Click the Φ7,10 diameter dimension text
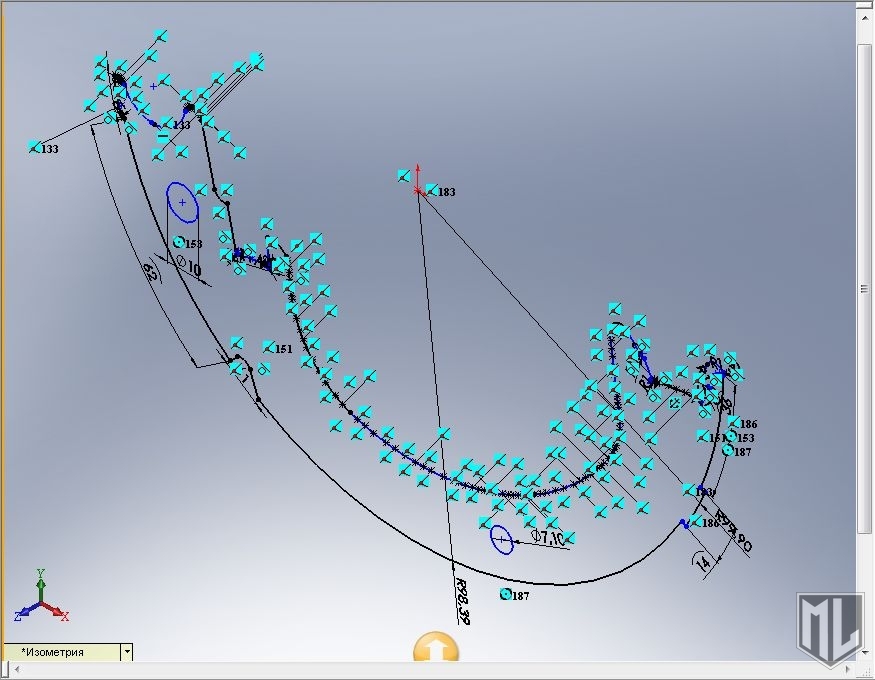This screenshot has height=680, width=875. pyautogui.click(x=548, y=537)
